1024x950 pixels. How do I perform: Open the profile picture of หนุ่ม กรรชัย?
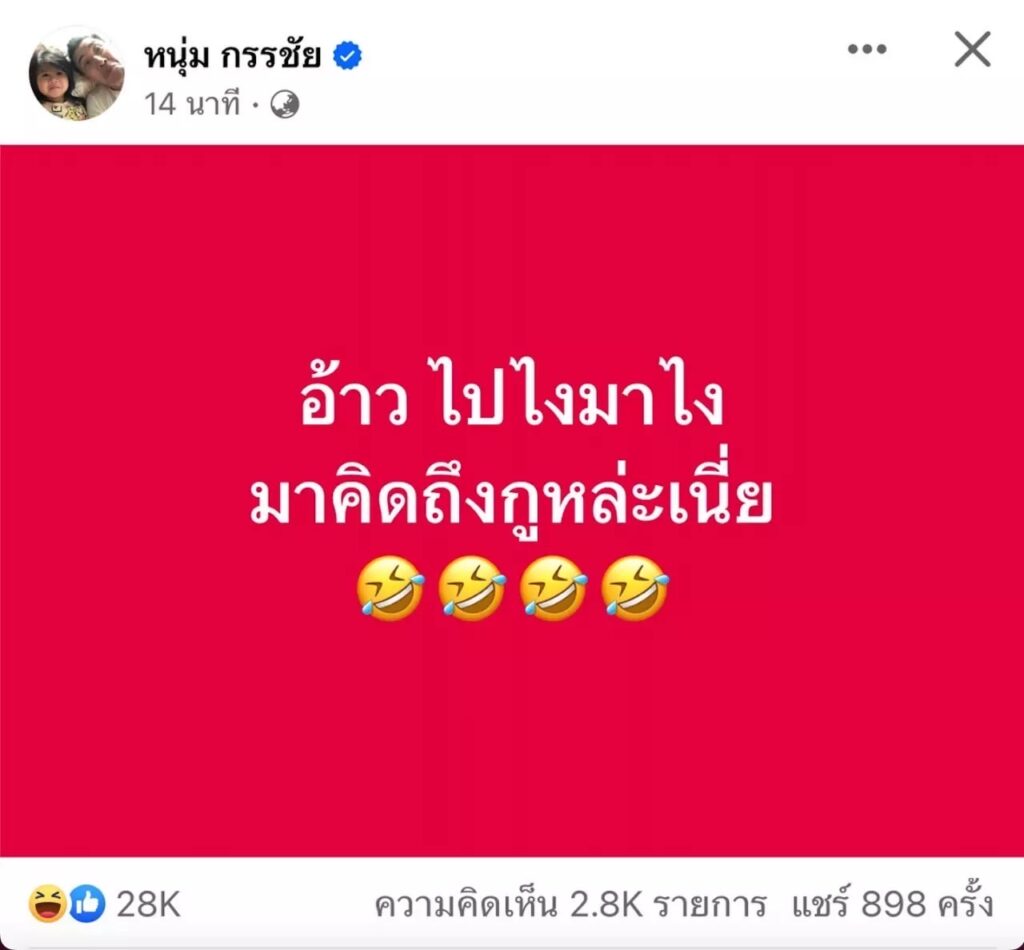click(77, 74)
